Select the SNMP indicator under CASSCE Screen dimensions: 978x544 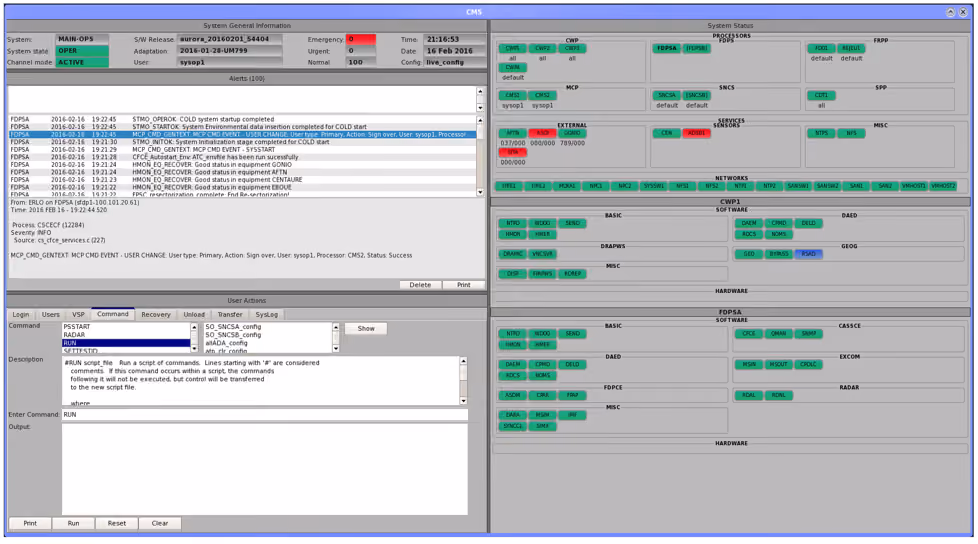click(x=808, y=334)
